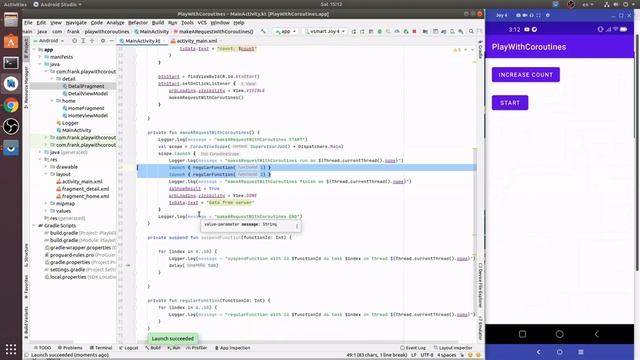
Task: Click UTF-8 encoding in status bar
Action: click(x=427, y=355)
